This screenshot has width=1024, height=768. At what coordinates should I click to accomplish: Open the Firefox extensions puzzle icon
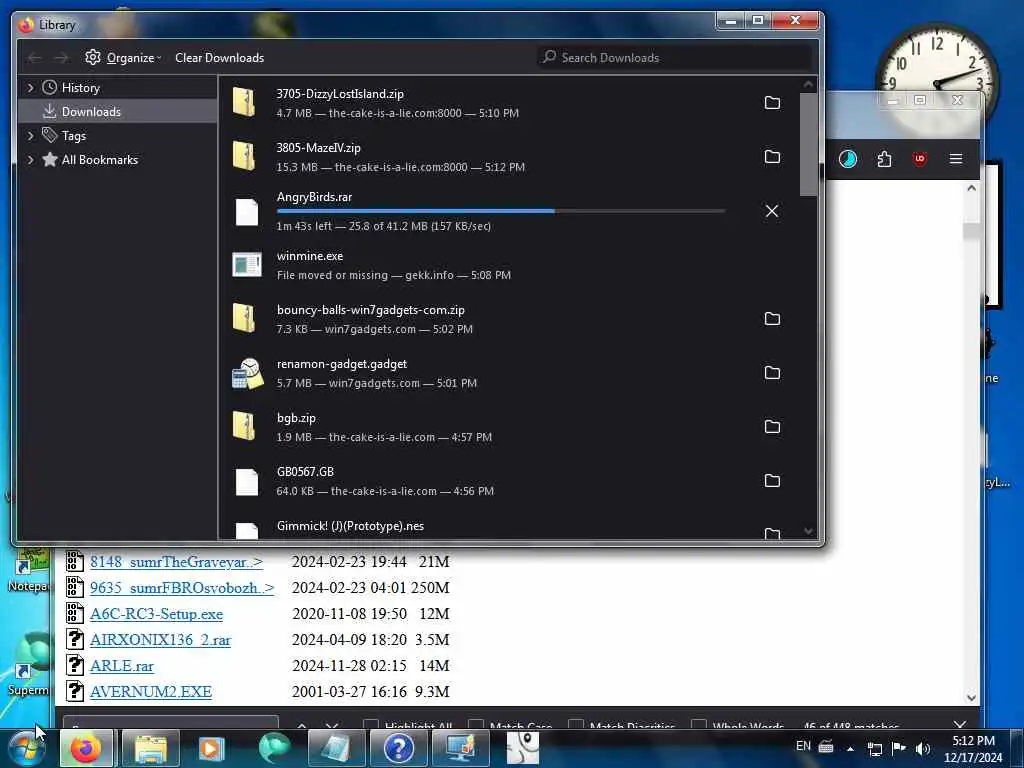click(884, 159)
